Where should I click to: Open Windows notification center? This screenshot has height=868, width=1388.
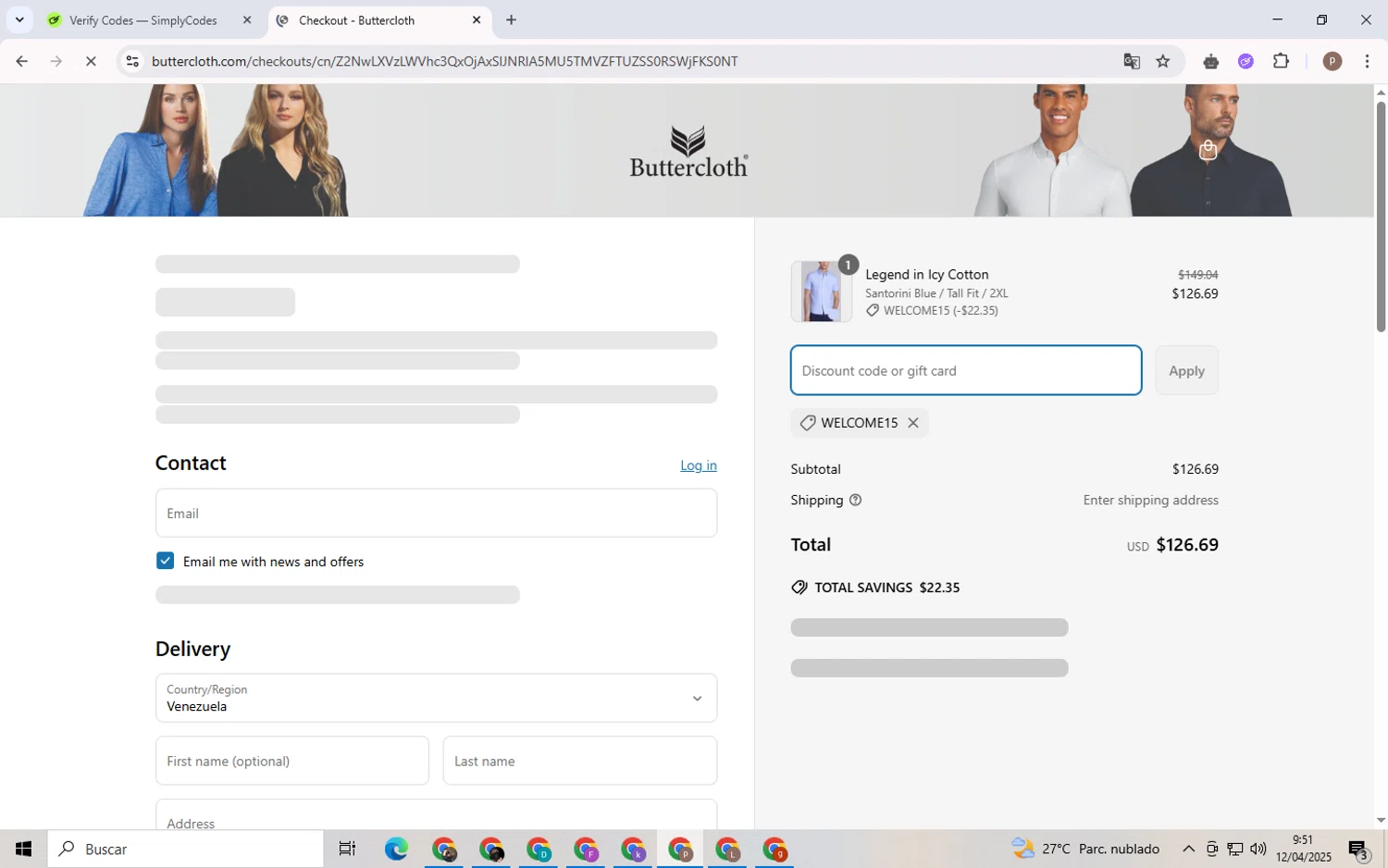pyautogui.click(x=1358, y=849)
